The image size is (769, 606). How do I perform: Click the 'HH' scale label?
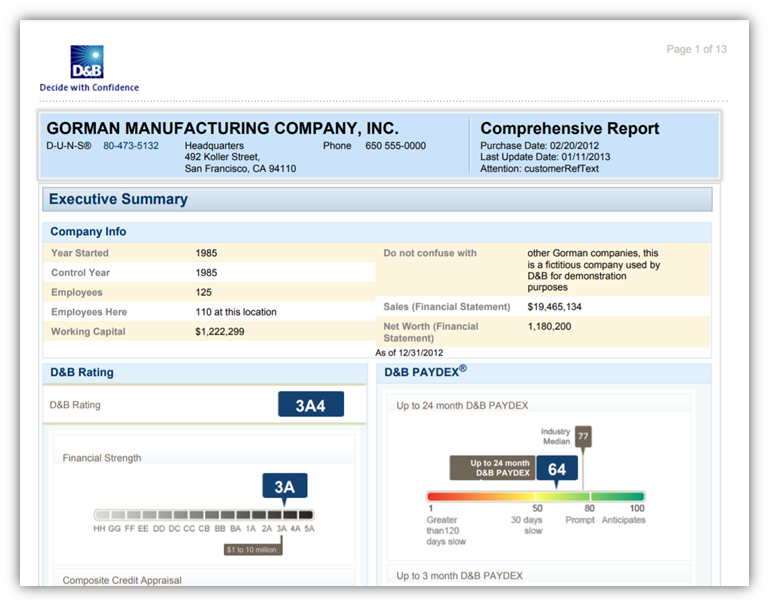click(x=99, y=529)
